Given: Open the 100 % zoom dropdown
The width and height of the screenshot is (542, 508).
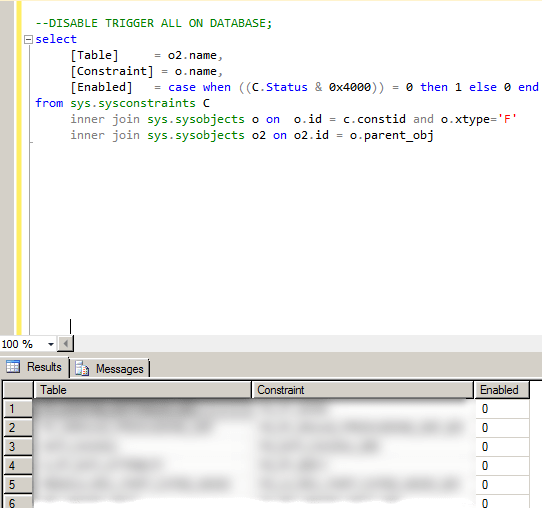Looking at the screenshot, I should pos(51,344).
